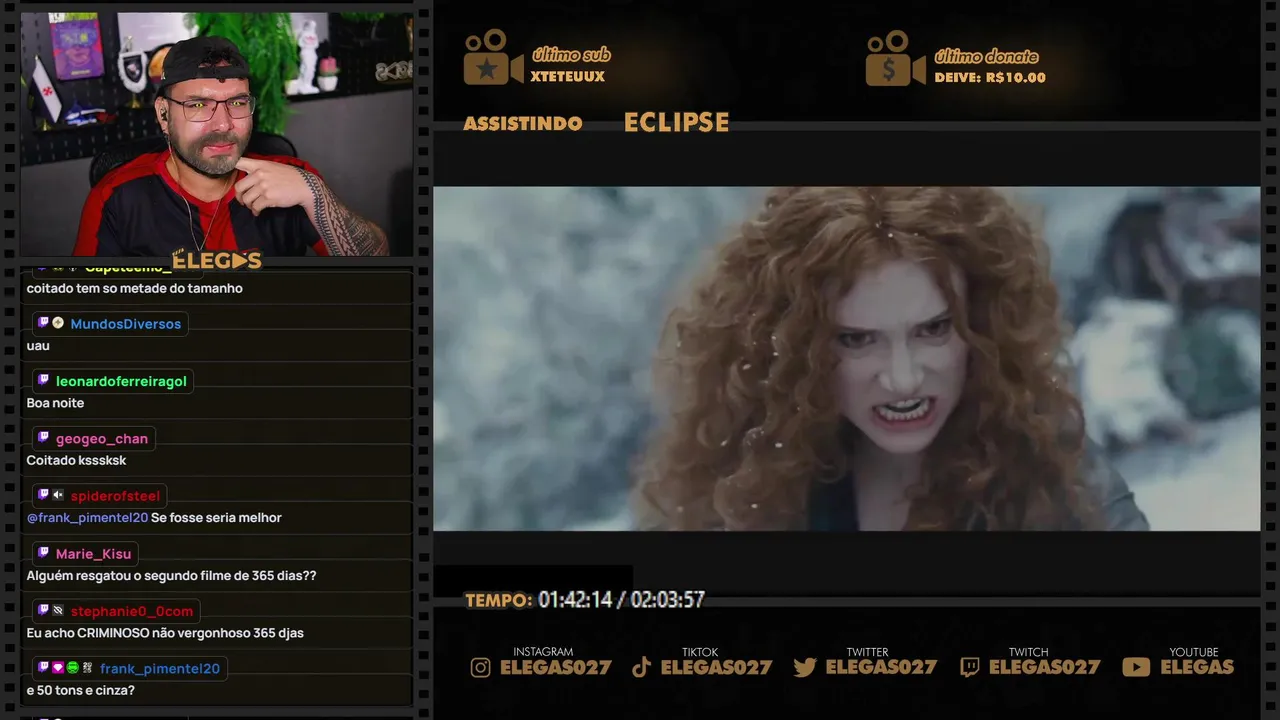Click the XTETEUUX subscriber name
Image resolution: width=1280 pixels, height=720 pixels.
568,77
